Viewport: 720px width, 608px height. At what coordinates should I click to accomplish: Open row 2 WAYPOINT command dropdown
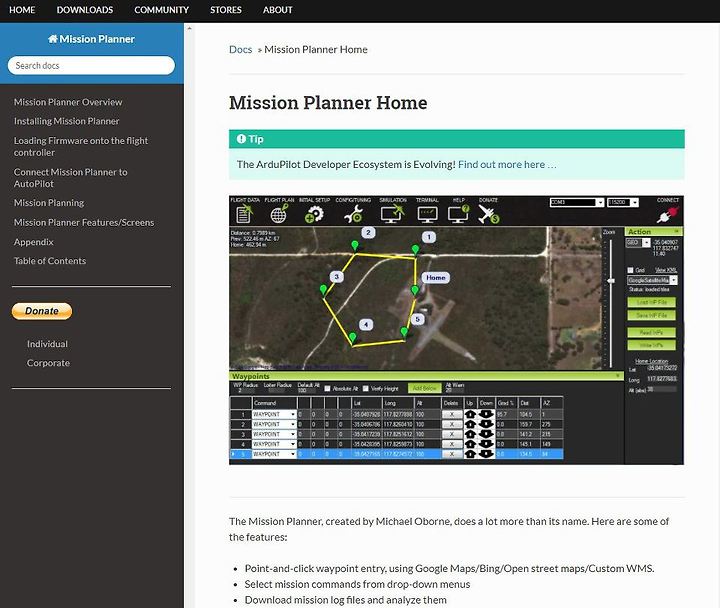(274, 424)
